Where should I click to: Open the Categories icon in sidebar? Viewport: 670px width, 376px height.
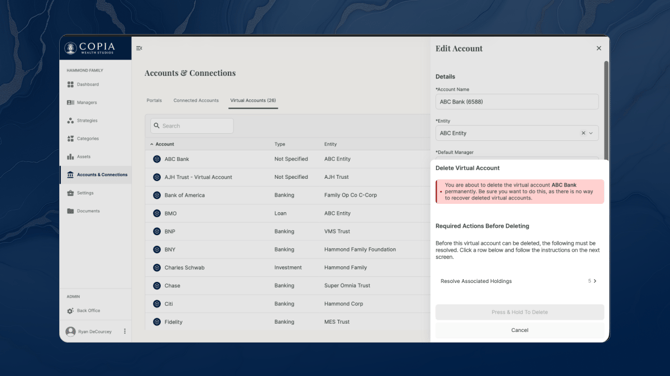pos(71,138)
